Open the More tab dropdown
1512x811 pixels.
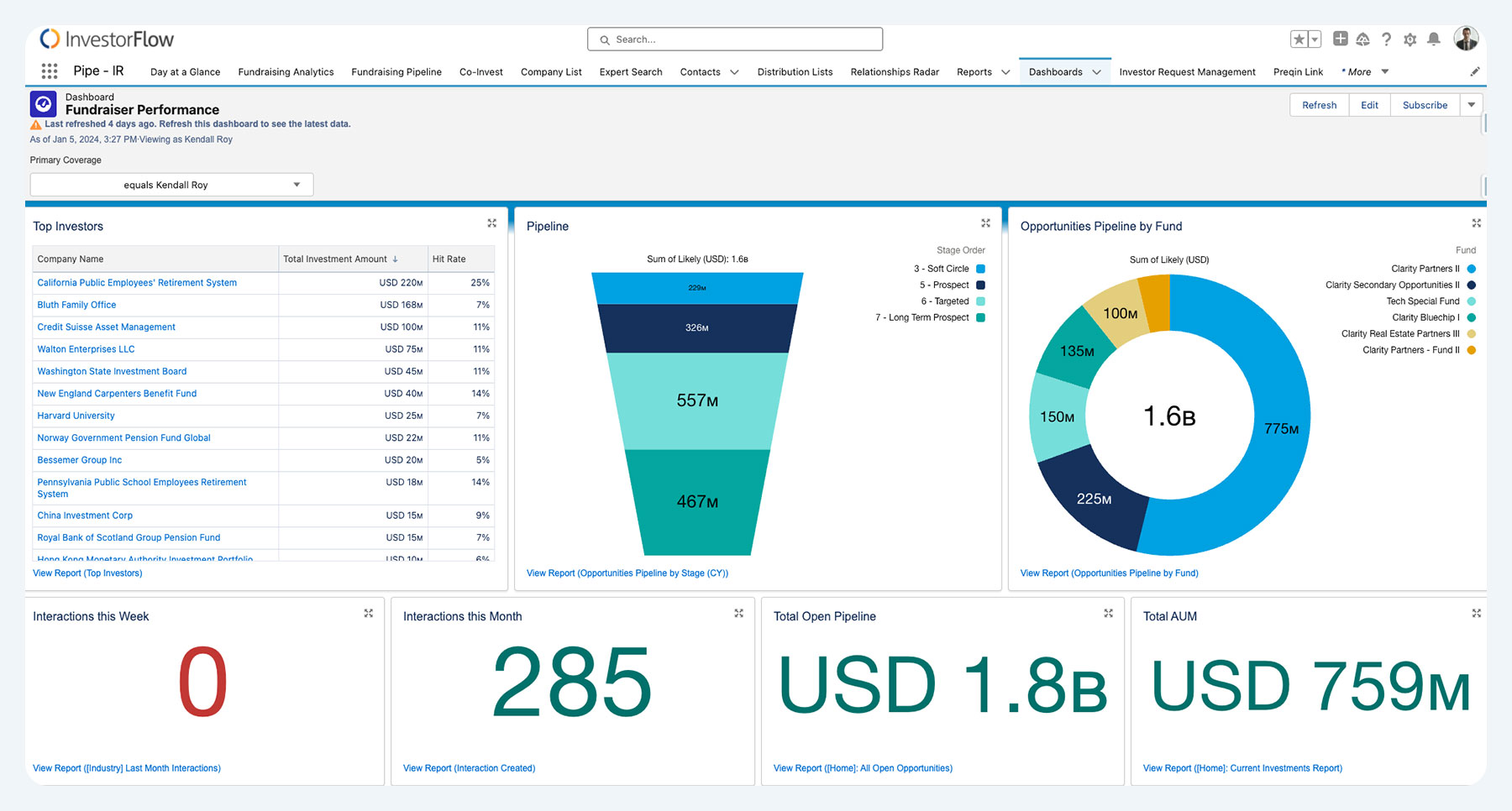[1383, 72]
